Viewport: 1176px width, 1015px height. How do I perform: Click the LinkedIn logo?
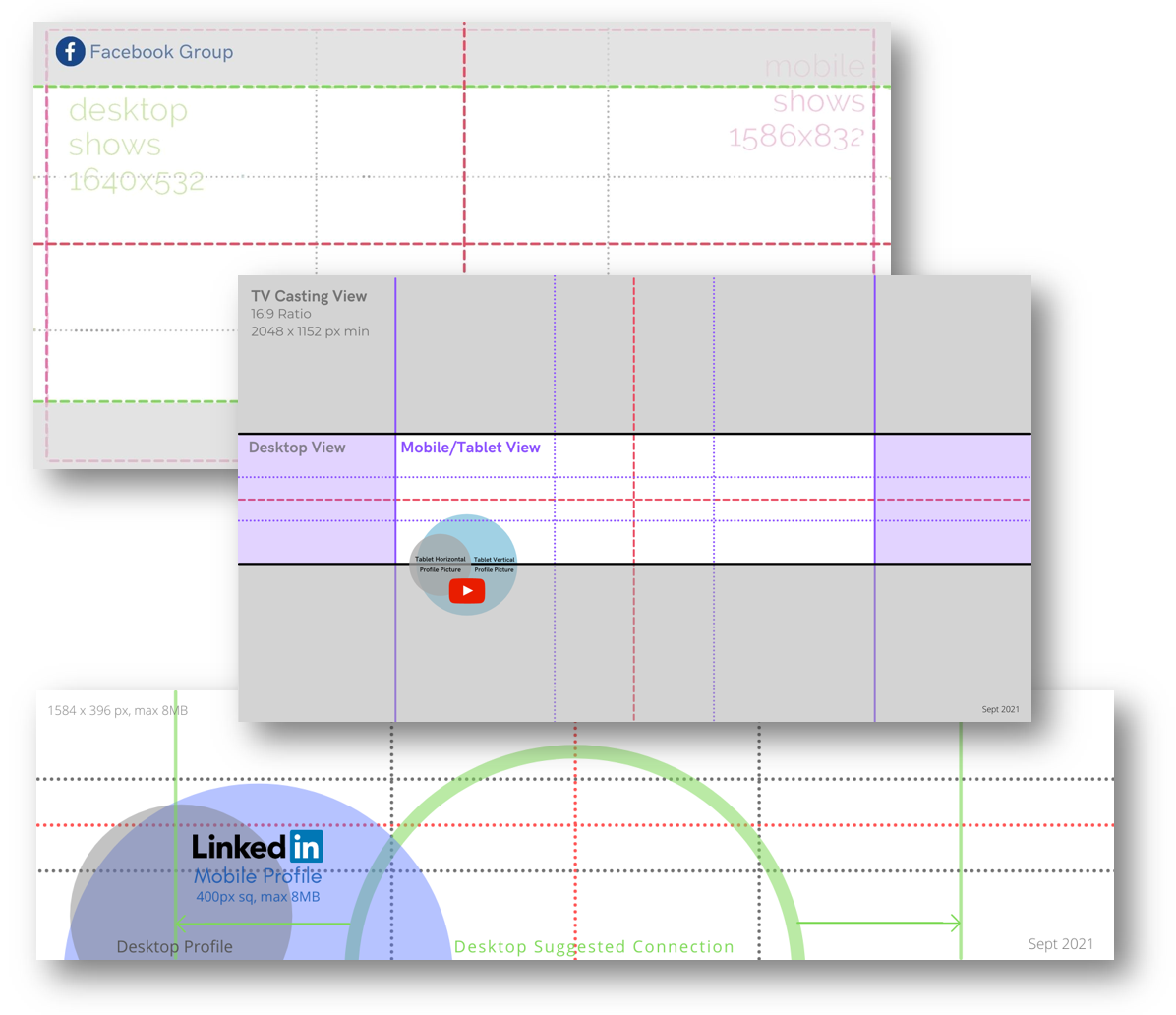(x=258, y=847)
